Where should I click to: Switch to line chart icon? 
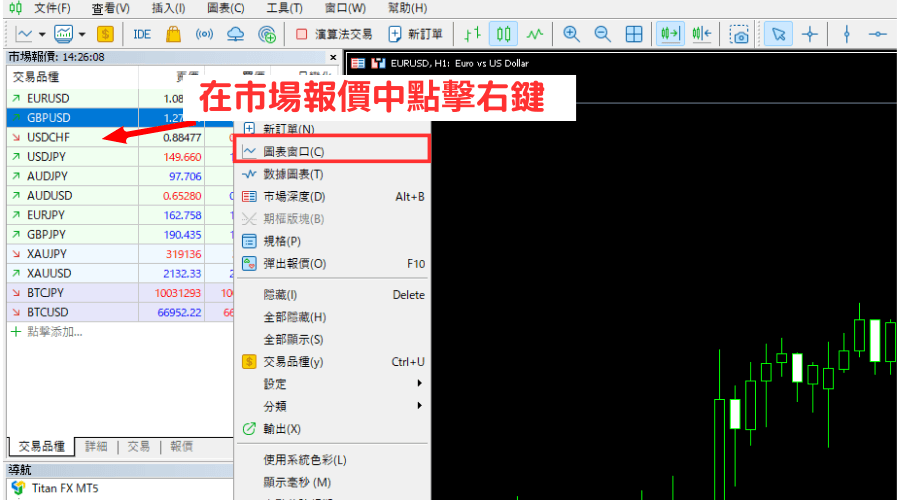tap(536, 34)
